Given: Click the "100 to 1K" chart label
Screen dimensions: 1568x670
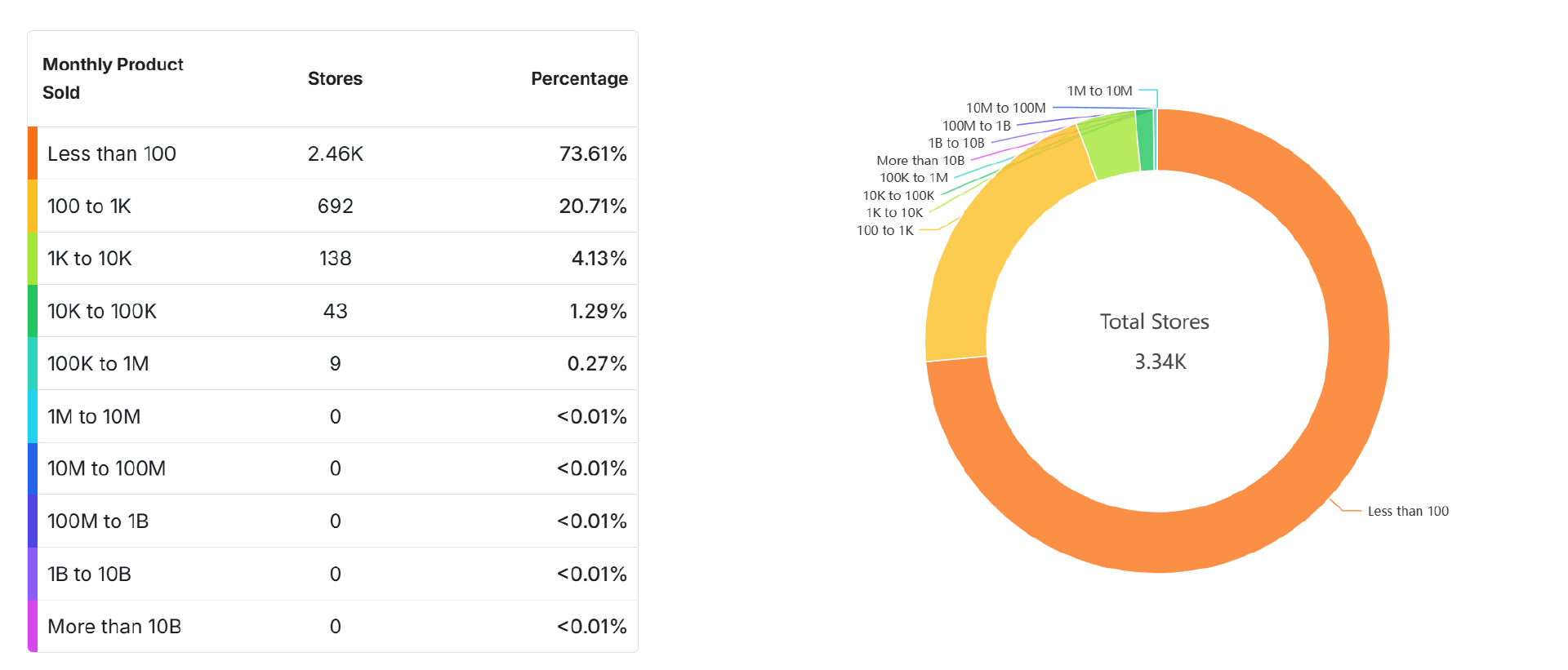Looking at the screenshot, I should [x=884, y=230].
